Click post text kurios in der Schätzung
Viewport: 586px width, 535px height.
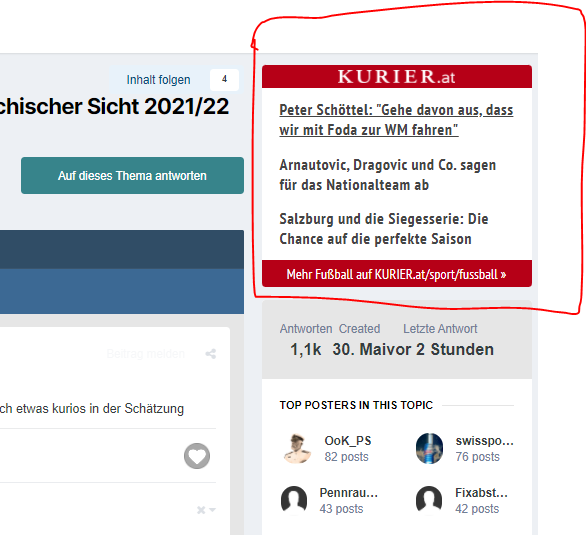click(x=118, y=409)
